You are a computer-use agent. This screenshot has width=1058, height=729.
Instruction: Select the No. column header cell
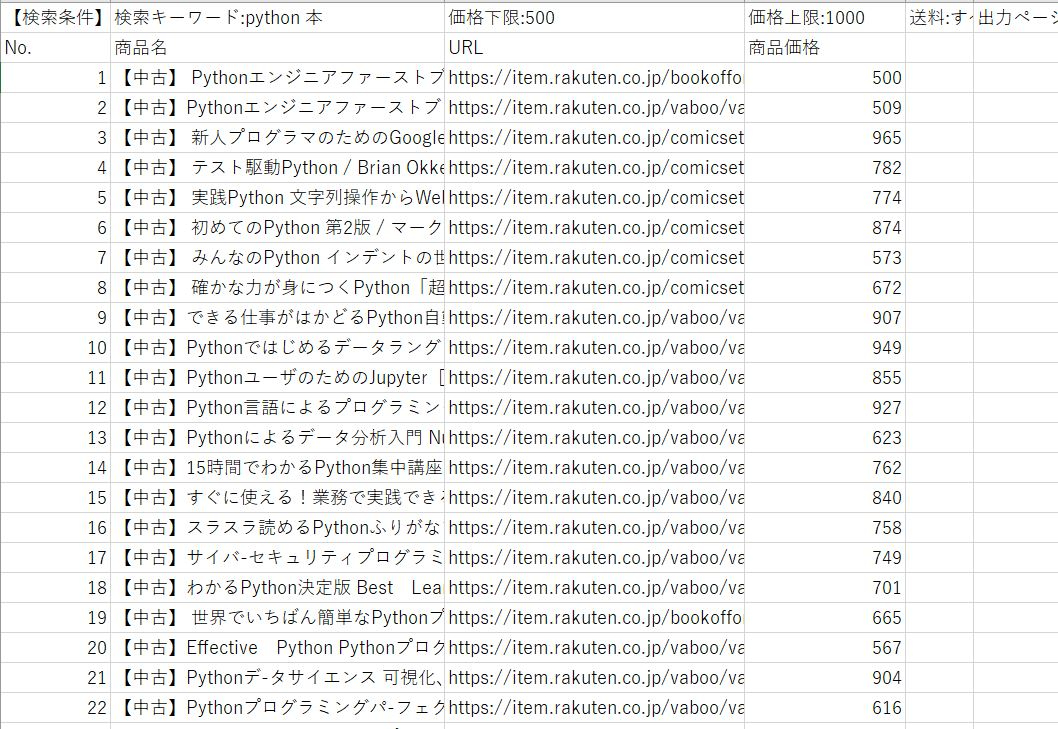pyautogui.click(x=55, y=47)
